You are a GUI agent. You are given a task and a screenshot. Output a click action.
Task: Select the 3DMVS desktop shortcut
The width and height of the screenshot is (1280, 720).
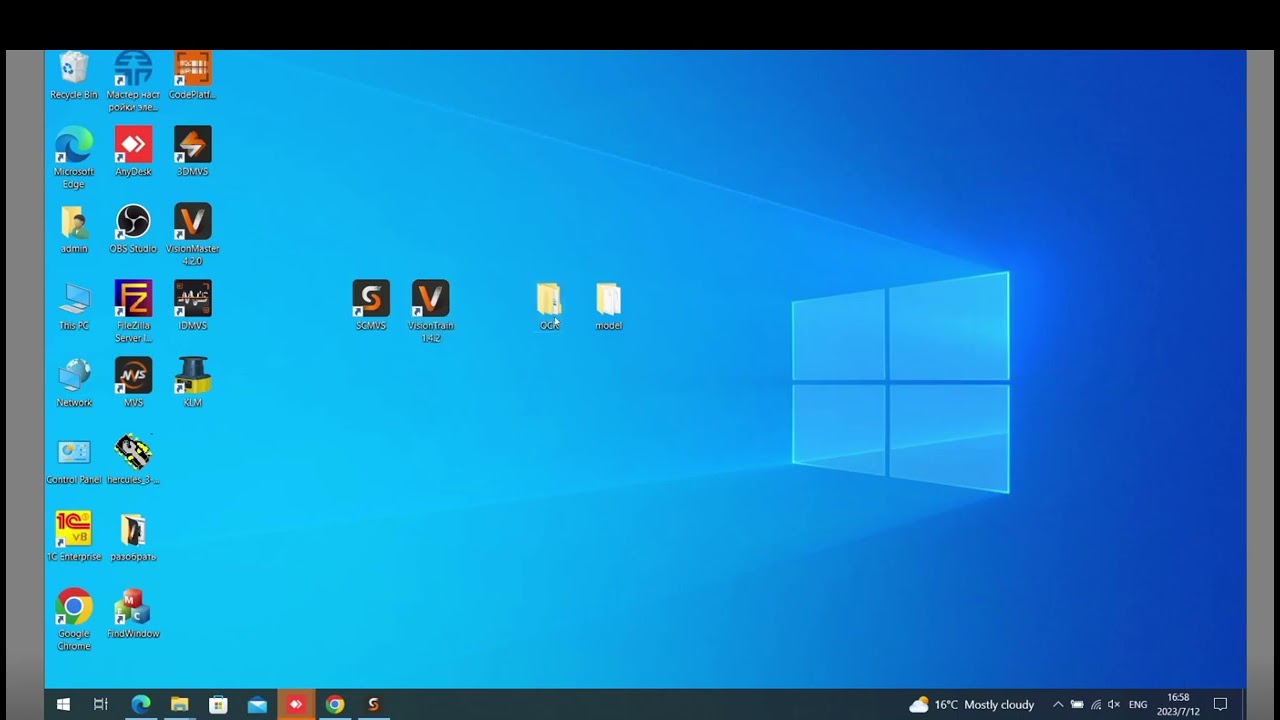click(193, 151)
